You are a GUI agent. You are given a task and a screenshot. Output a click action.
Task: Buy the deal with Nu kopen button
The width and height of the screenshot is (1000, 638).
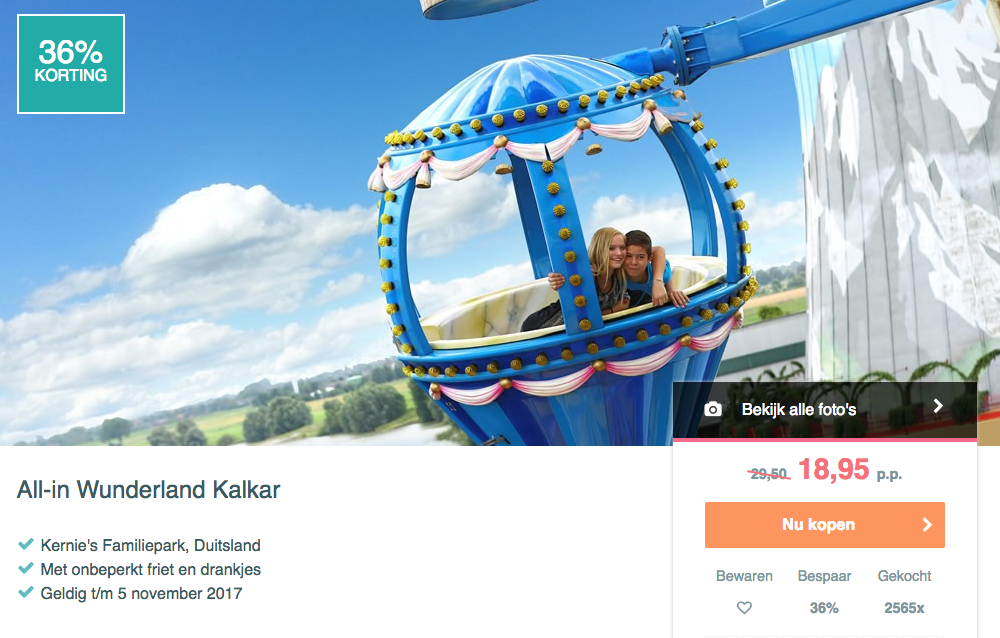pyautogui.click(x=825, y=525)
